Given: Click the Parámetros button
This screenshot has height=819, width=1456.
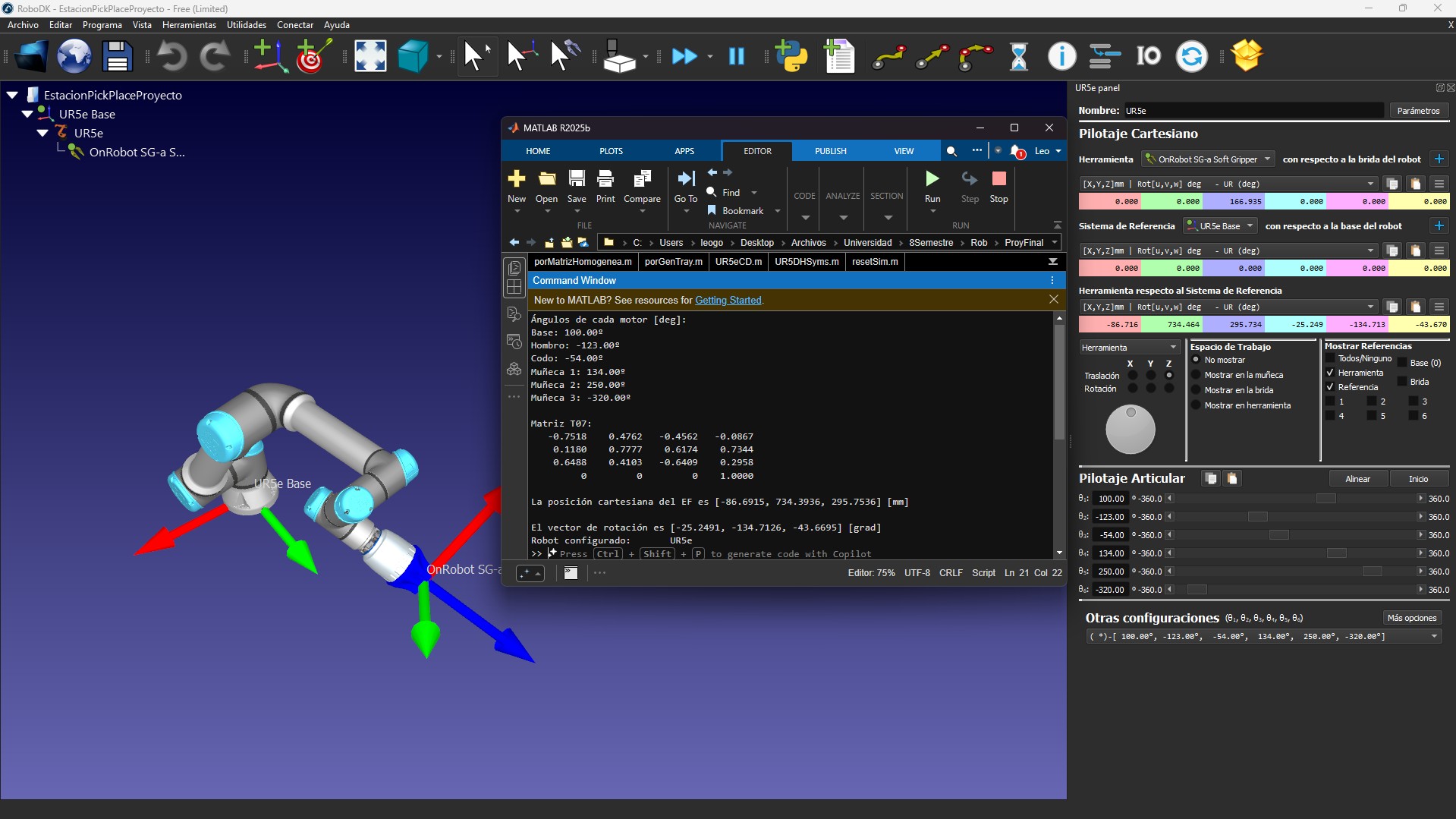Looking at the screenshot, I should point(1418,111).
